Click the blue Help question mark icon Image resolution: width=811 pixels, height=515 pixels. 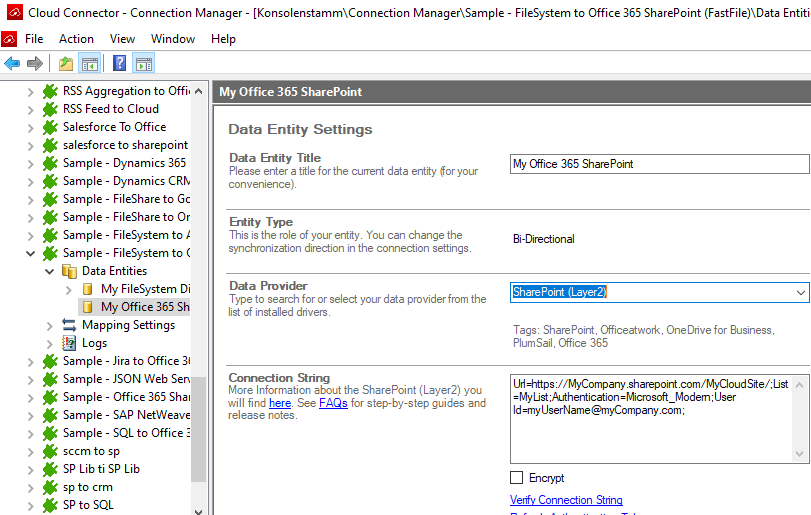(119, 64)
